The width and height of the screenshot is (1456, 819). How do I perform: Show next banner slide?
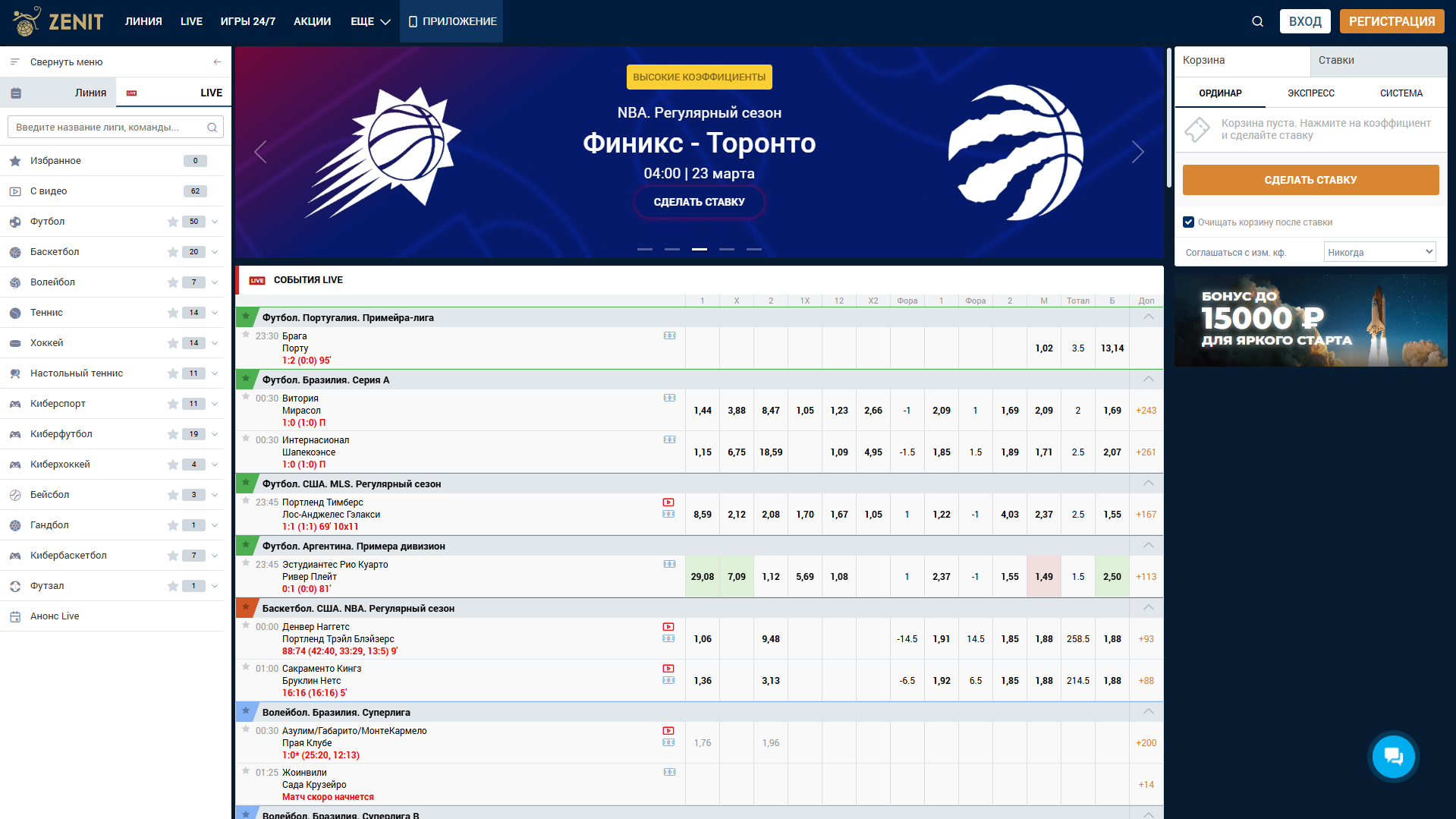[1137, 152]
